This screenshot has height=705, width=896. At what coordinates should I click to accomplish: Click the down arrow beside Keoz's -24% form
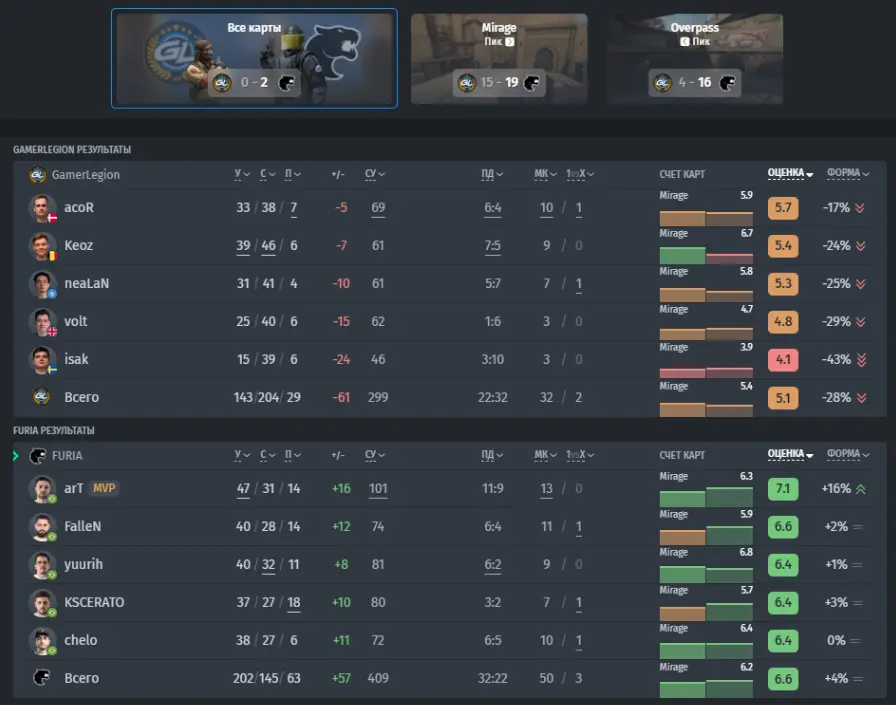[861, 246]
